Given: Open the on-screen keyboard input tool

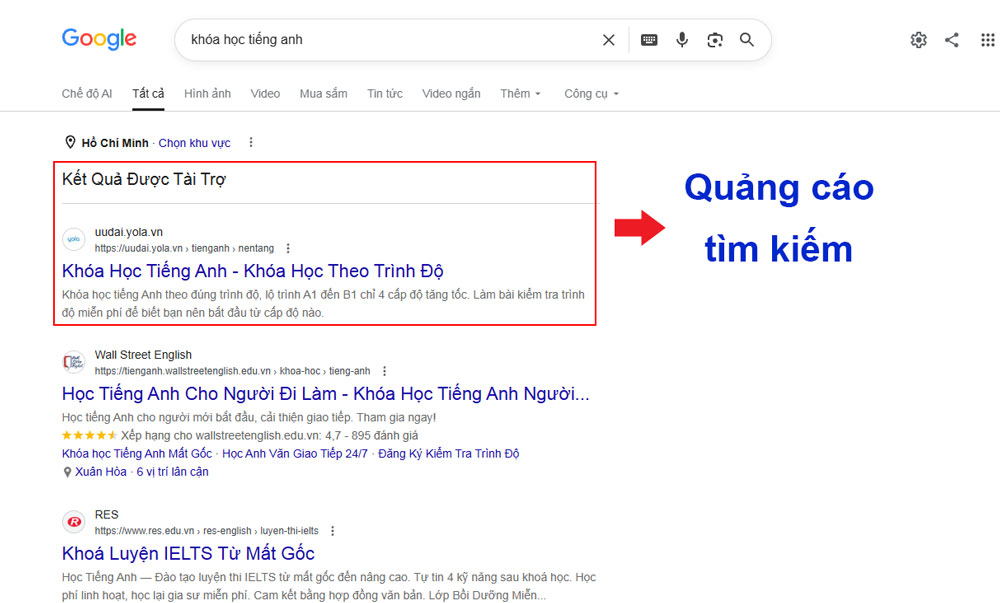Looking at the screenshot, I should (649, 40).
